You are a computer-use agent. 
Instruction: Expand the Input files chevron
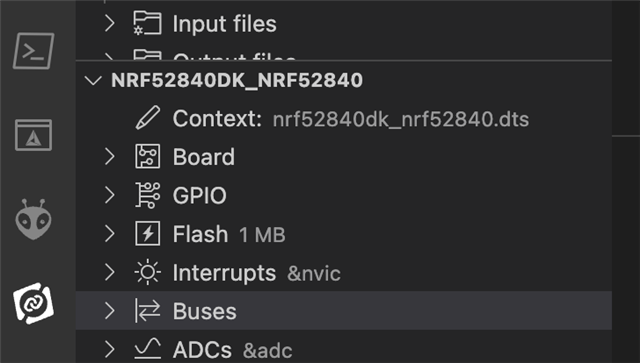tap(109, 23)
